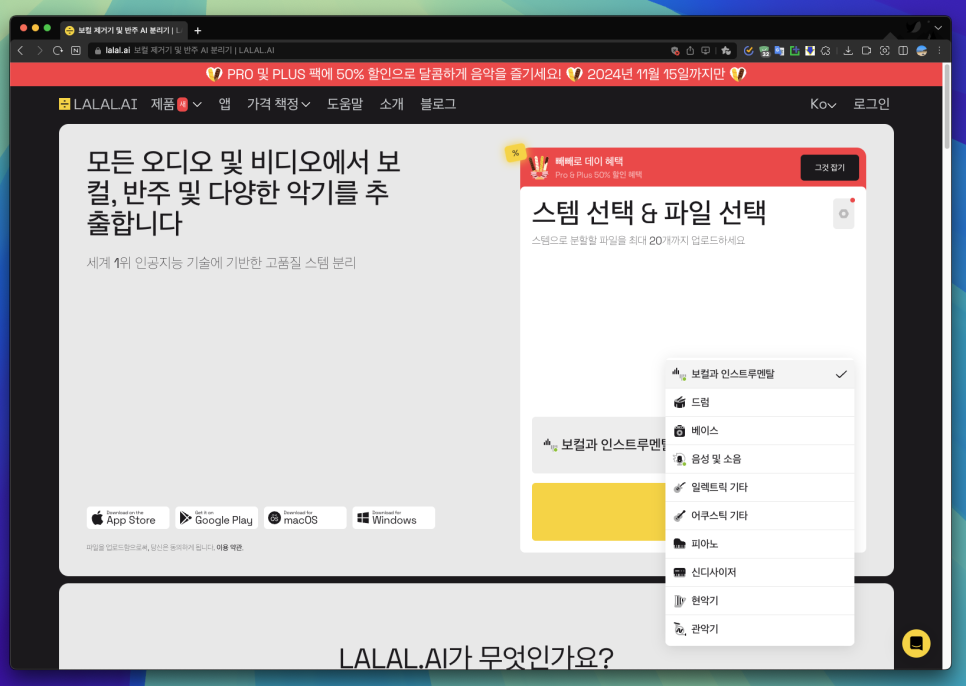Viewport: 966px width, 686px height.
Task: Click the percent discount badge
Action: coord(515,153)
